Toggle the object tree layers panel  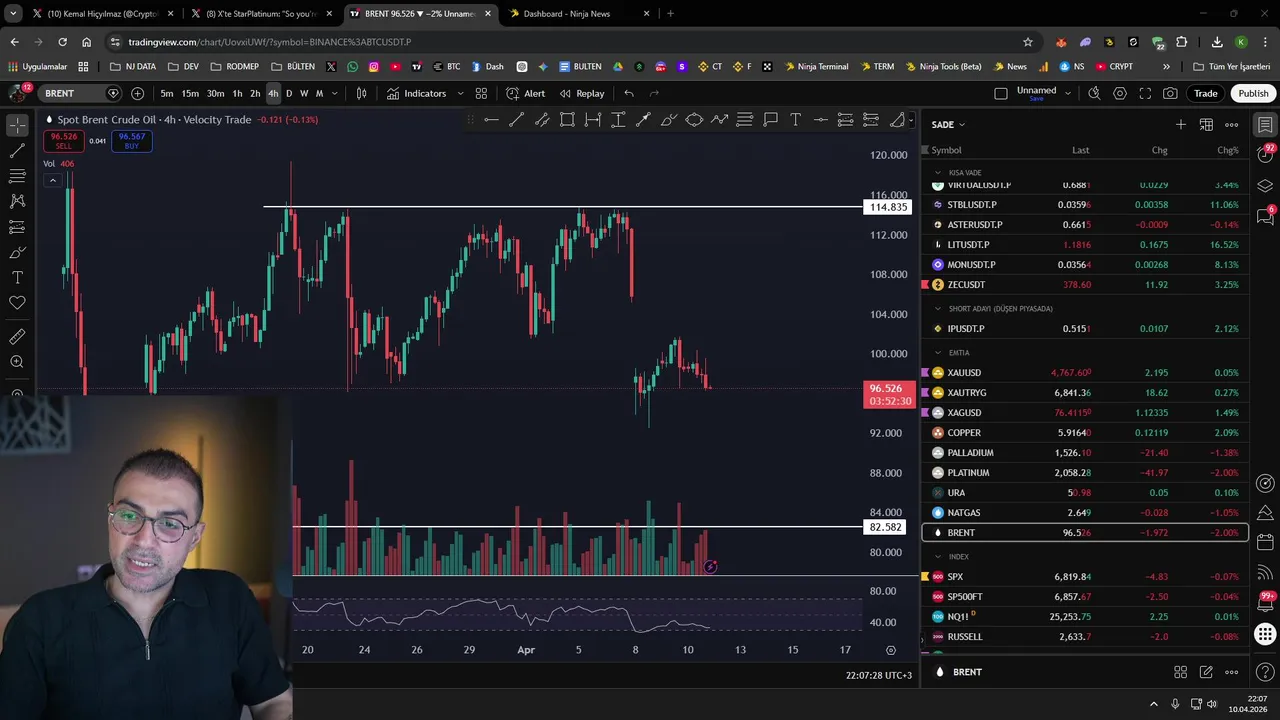pyautogui.click(x=1265, y=186)
